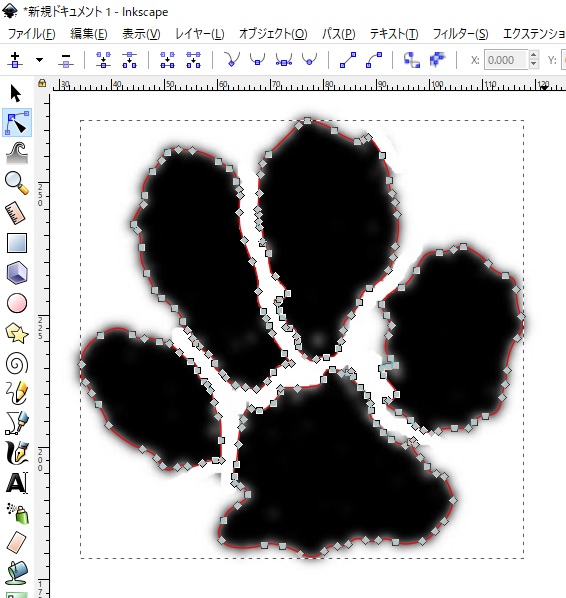Screen dimensions: 566x598
Task: Select the Calligraphy tool
Action: [17, 453]
